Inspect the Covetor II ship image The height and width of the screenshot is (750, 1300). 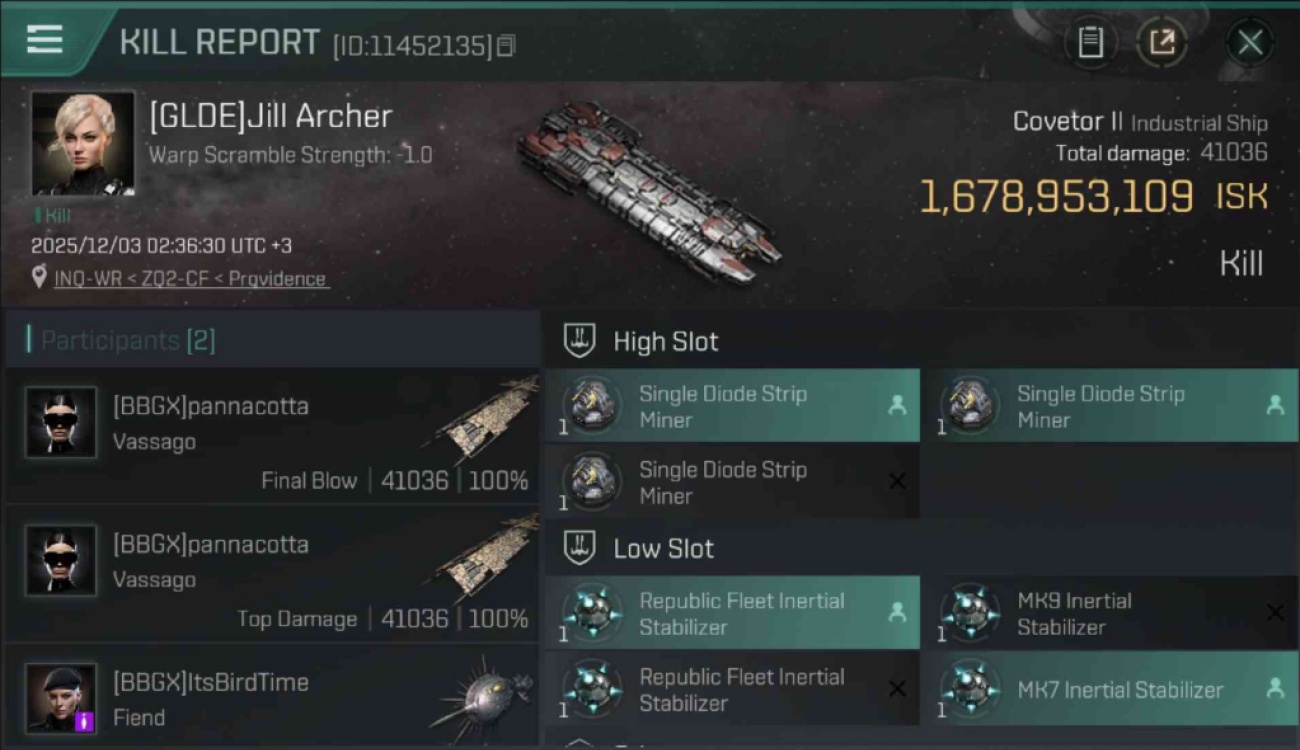coord(650,190)
